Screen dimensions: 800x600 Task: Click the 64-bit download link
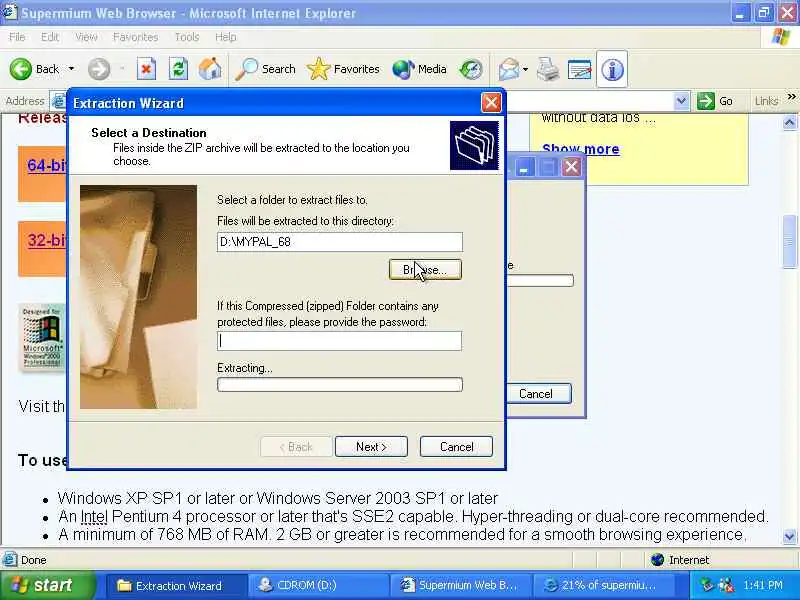pyautogui.click(x=46, y=165)
